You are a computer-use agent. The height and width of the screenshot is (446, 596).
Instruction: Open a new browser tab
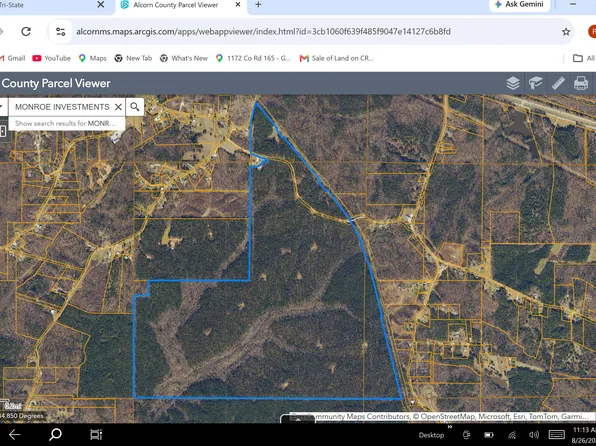(258, 5)
